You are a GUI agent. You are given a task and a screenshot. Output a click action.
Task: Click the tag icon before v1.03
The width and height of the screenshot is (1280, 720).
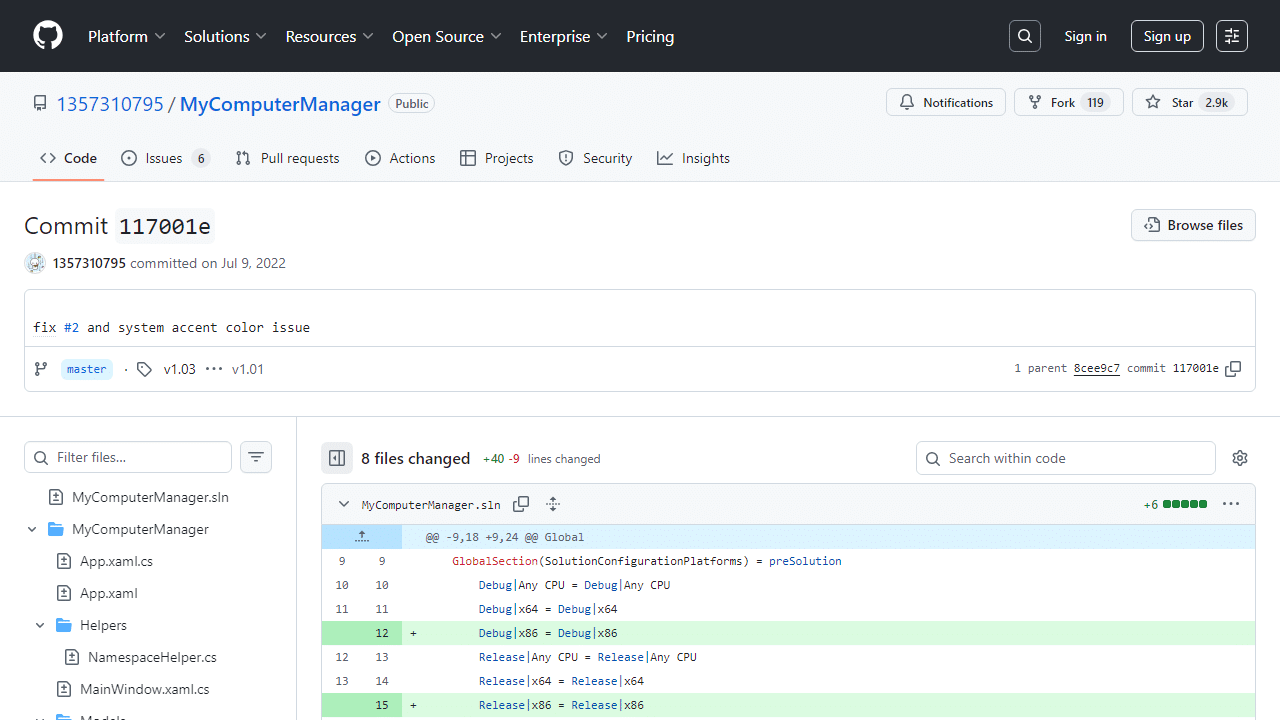pyautogui.click(x=145, y=369)
